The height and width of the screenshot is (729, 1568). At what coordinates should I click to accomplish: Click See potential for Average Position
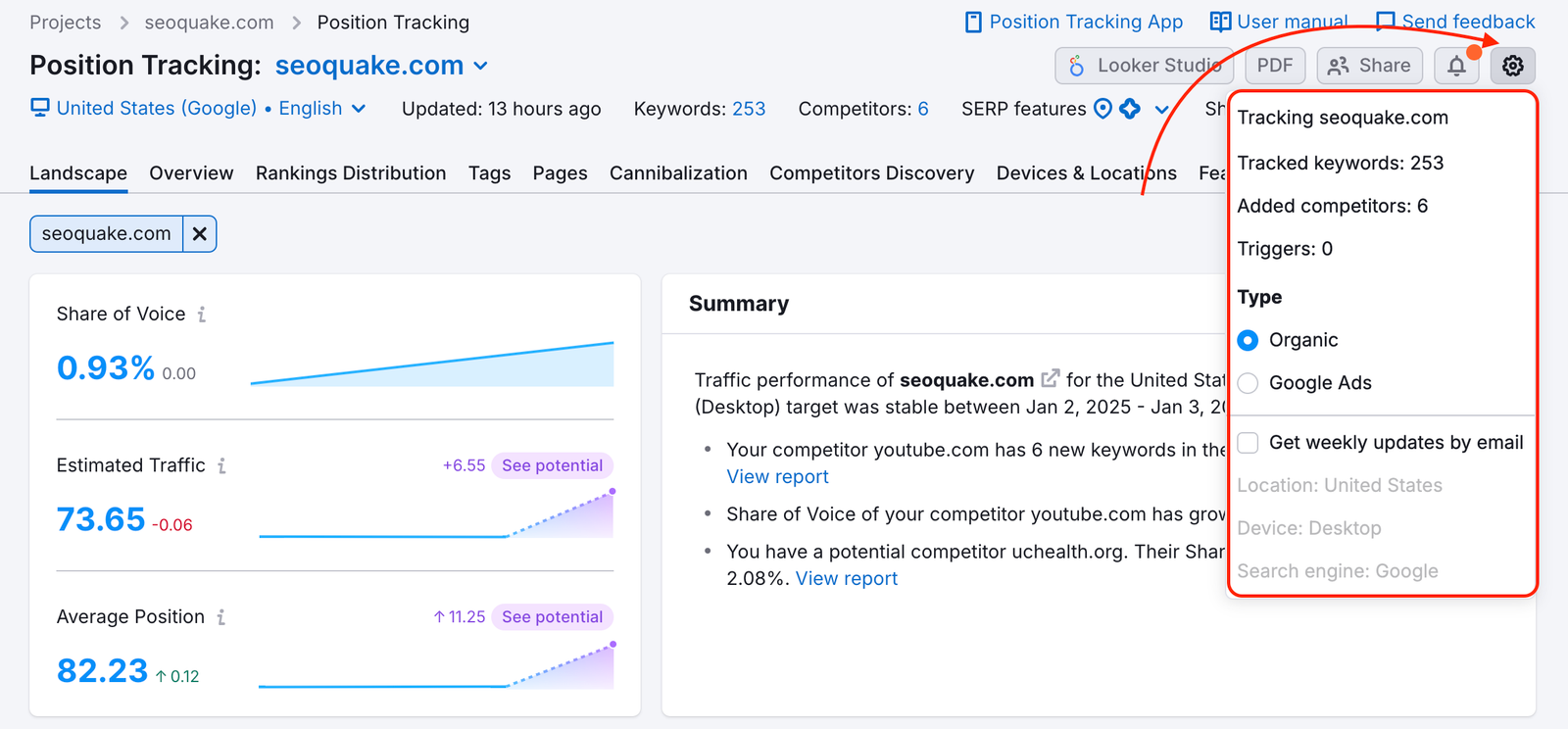[553, 617]
